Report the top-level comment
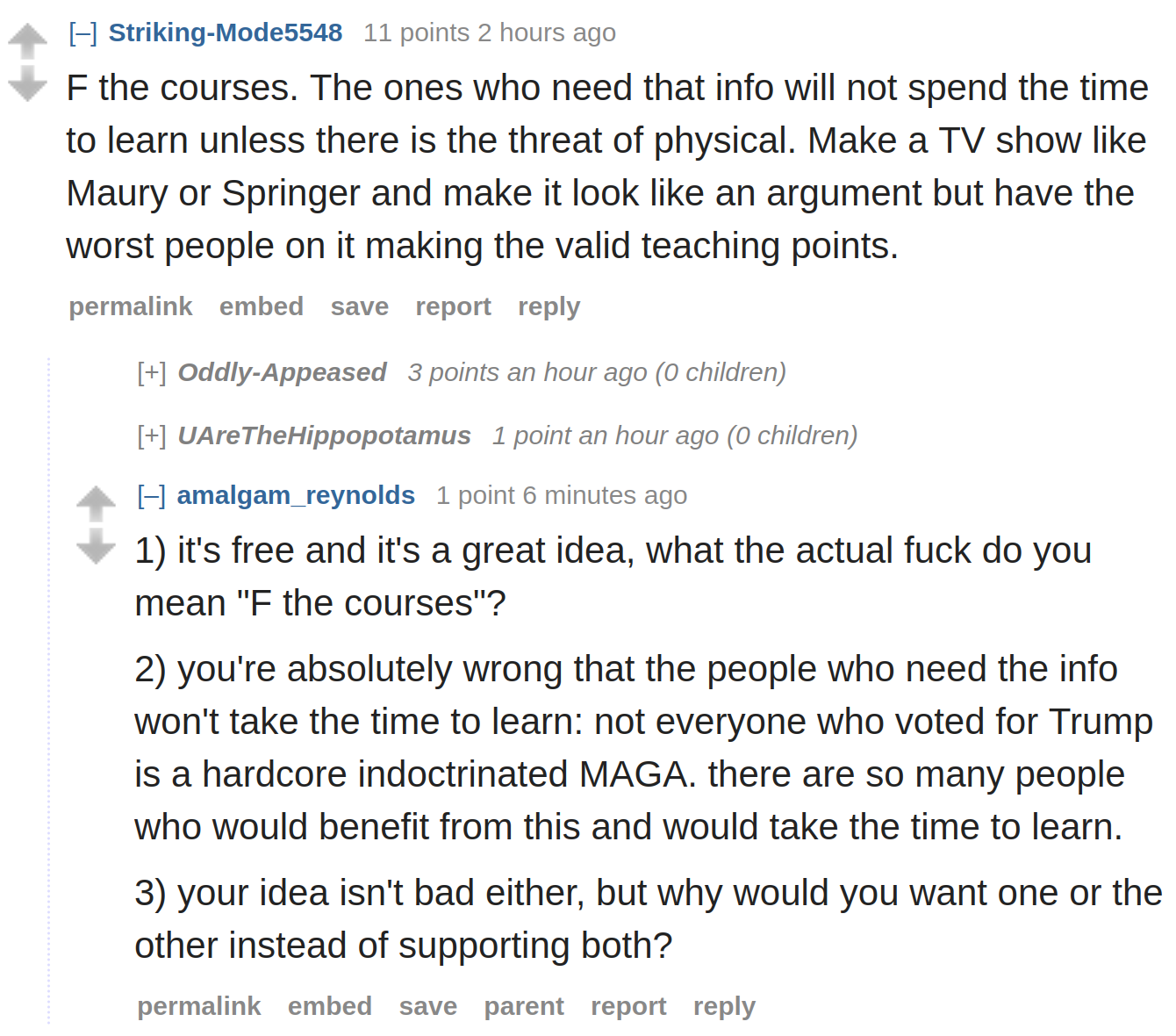Screen dimensions: 1176x1036 coord(453,306)
